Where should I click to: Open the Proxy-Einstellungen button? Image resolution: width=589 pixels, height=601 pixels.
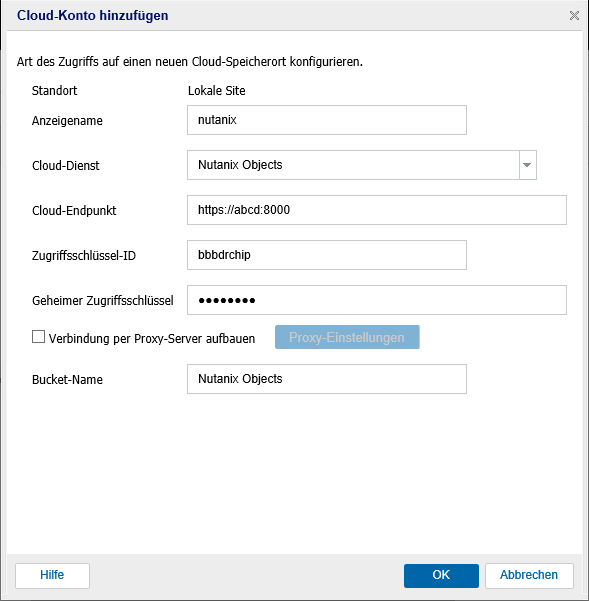[347, 337]
